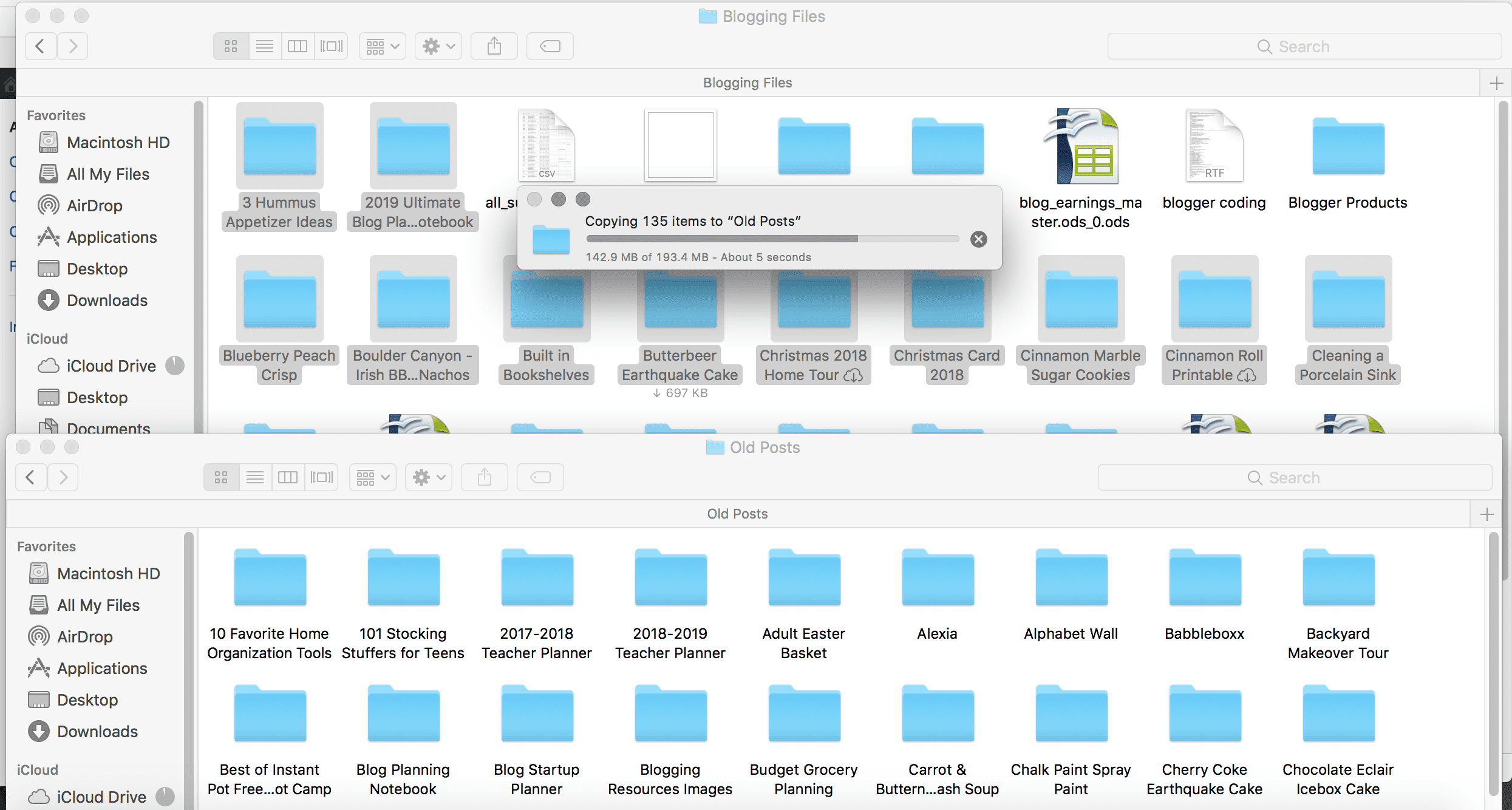
Task: Switch Old Posts to icon view
Action: point(221,477)
